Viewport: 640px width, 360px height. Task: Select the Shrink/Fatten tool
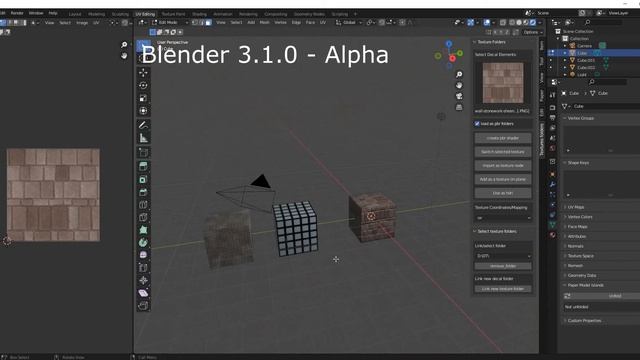click(x=143, y=280)
